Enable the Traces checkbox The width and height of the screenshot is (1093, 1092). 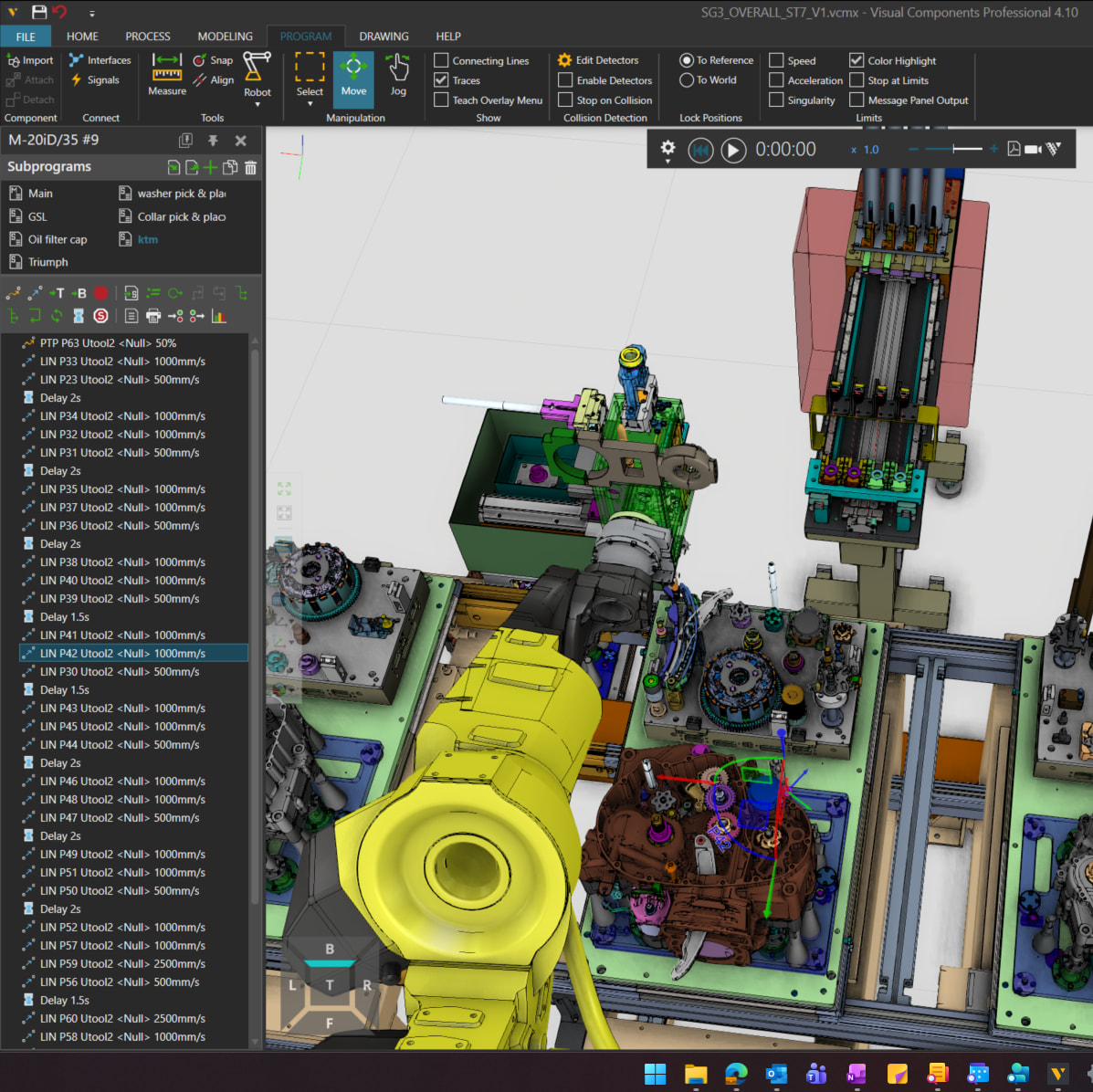tap(441, 79)
